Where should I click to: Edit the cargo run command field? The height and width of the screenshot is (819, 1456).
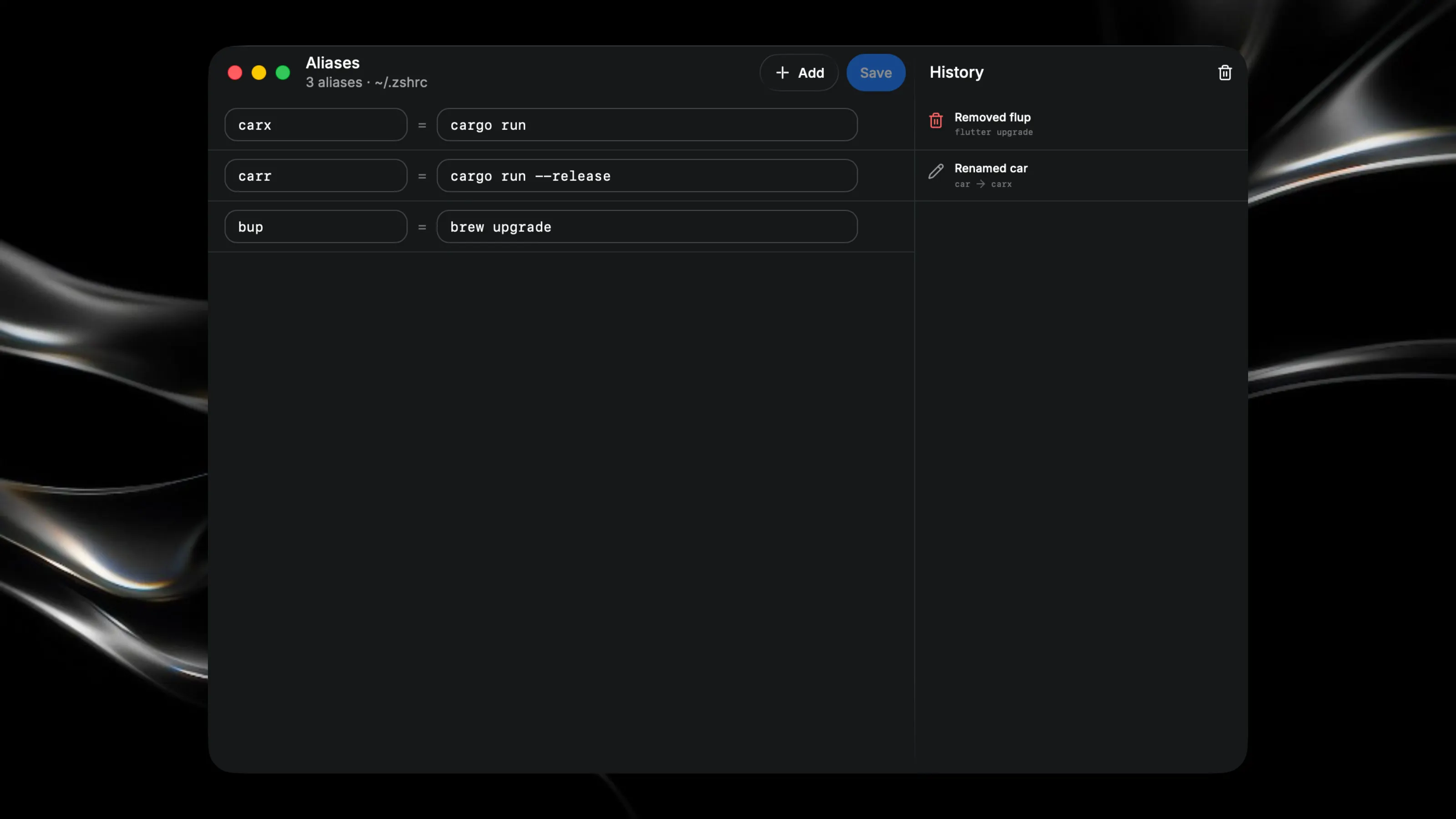pos(647,125)
